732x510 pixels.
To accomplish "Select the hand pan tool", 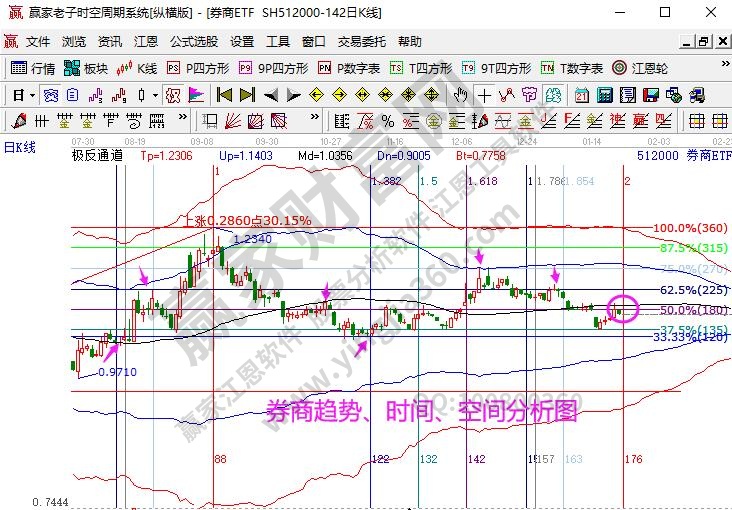I will [460, 95].
